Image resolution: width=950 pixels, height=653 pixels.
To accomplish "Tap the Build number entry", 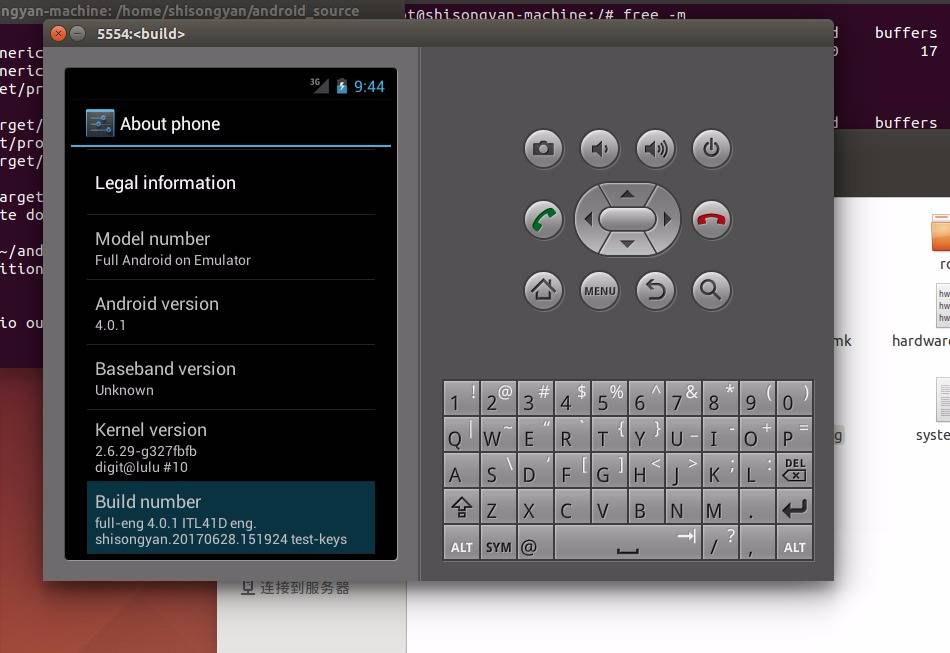I will [x=231, y=518].
